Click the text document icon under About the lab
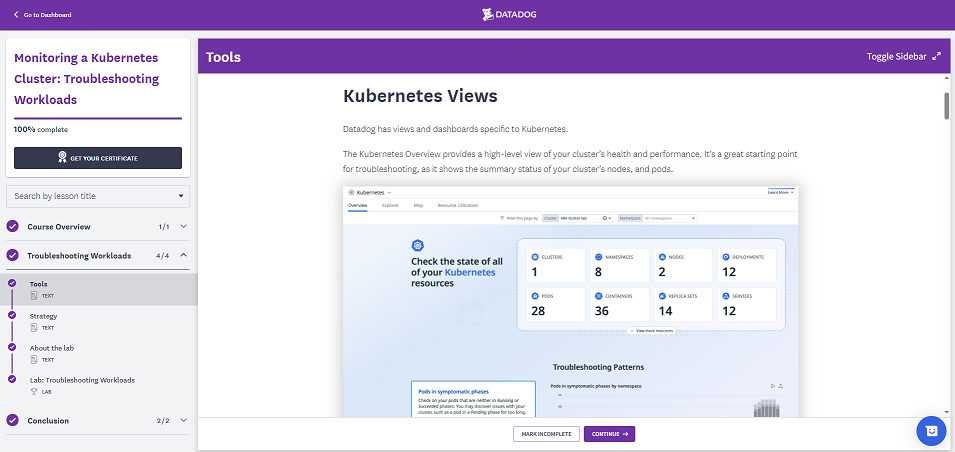 point(34,359)
